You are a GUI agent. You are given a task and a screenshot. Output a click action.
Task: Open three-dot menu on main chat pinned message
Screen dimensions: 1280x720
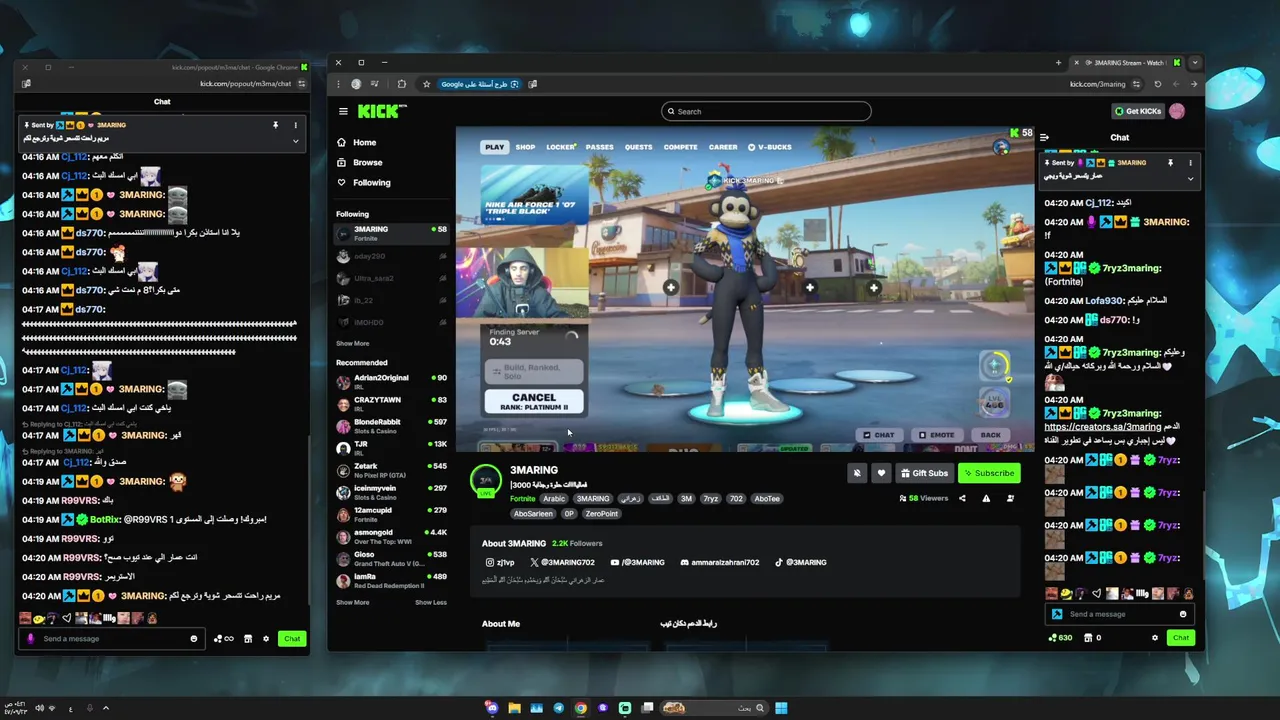(1190, 162)
